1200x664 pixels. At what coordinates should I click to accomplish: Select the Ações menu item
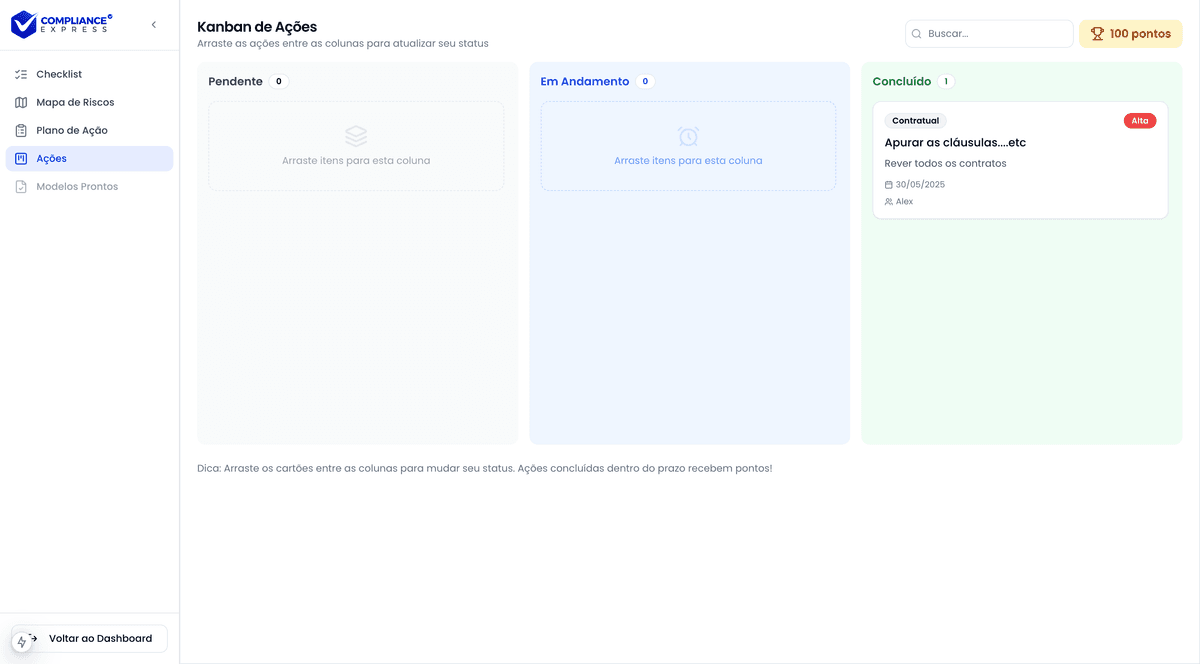[x=89, y=158]
